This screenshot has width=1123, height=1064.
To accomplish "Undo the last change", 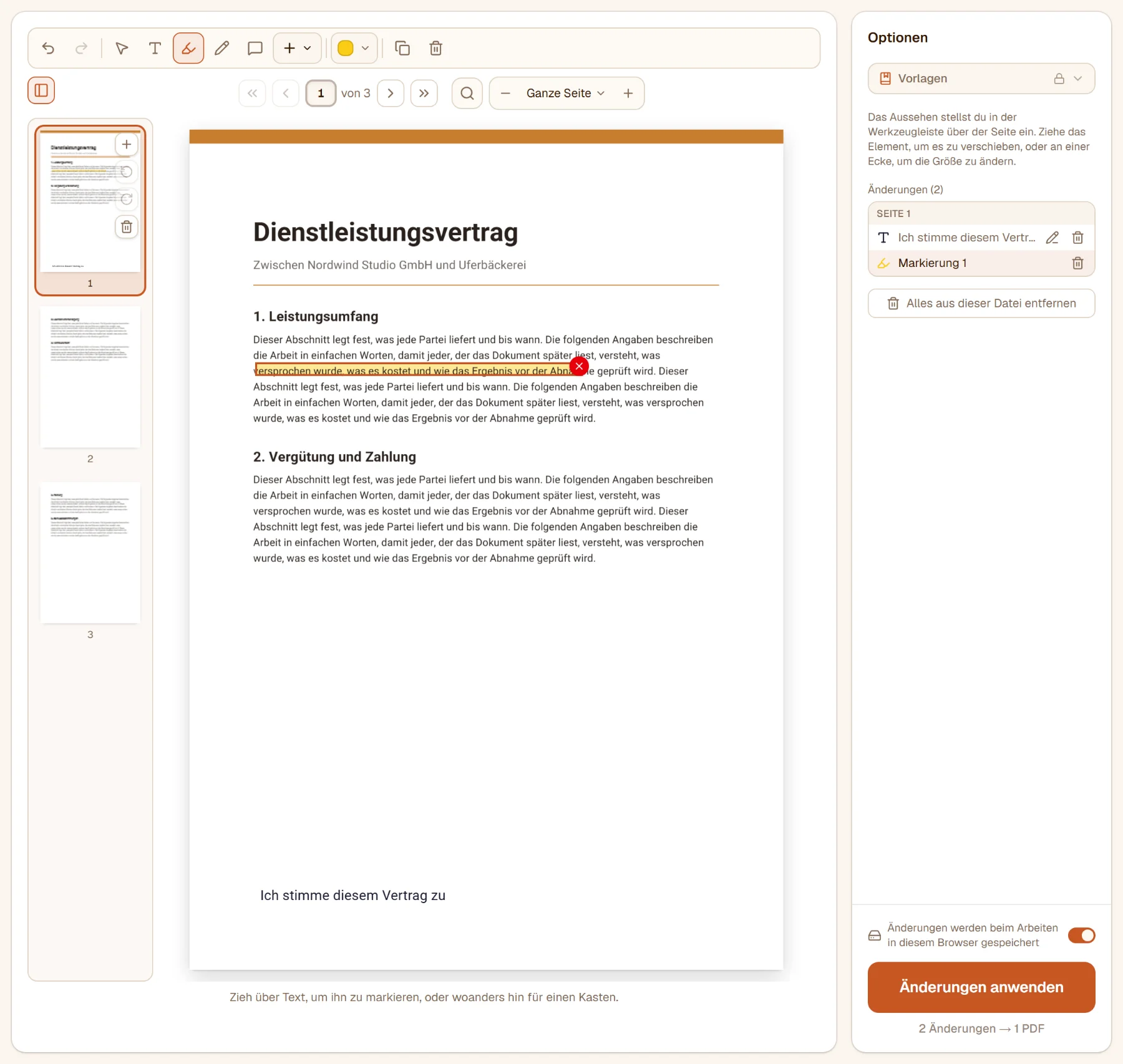I will pos(48,48).
